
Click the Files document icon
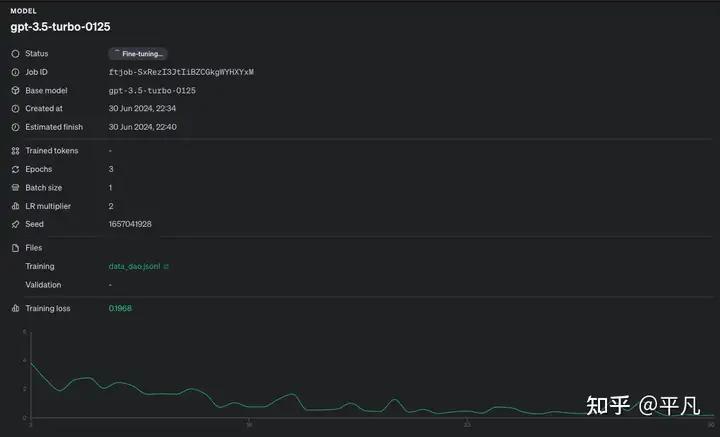pyautogui.click(x=15, y=248)
